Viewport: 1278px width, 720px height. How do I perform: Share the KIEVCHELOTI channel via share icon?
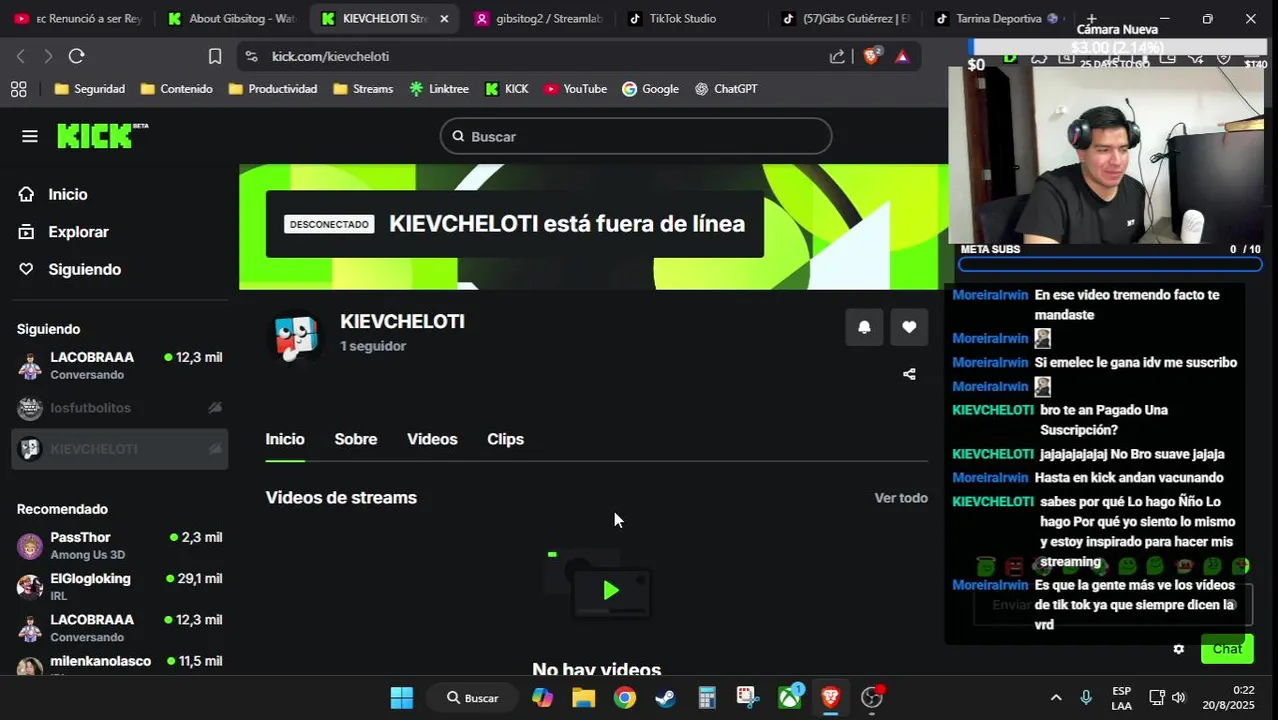click(x=909, y=374)
